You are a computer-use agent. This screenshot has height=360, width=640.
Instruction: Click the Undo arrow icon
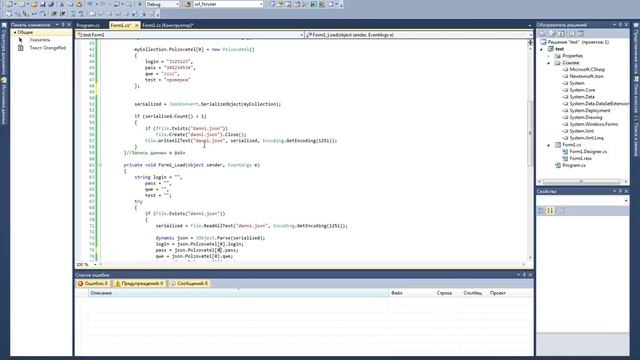point(90,4)
